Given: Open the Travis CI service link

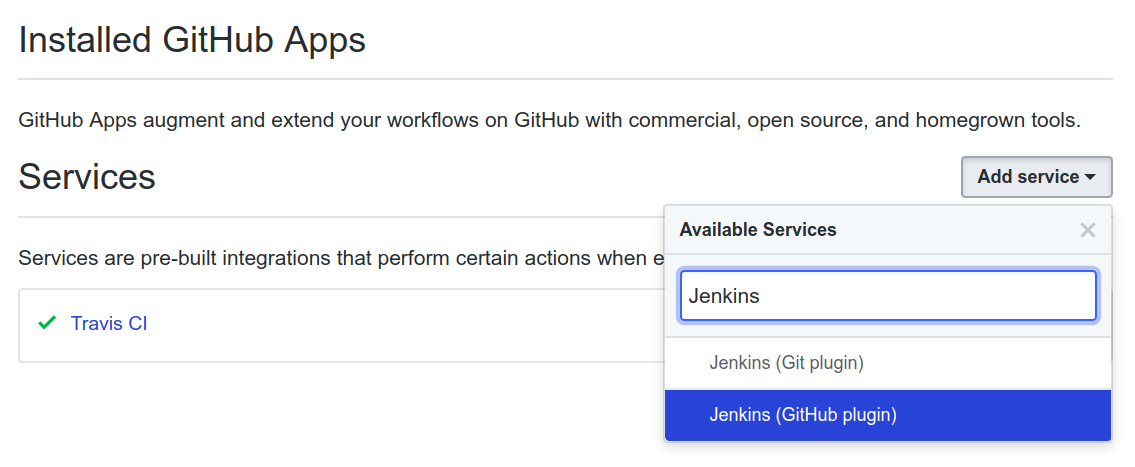Looking at the screenshot, I should click(109, 324).
